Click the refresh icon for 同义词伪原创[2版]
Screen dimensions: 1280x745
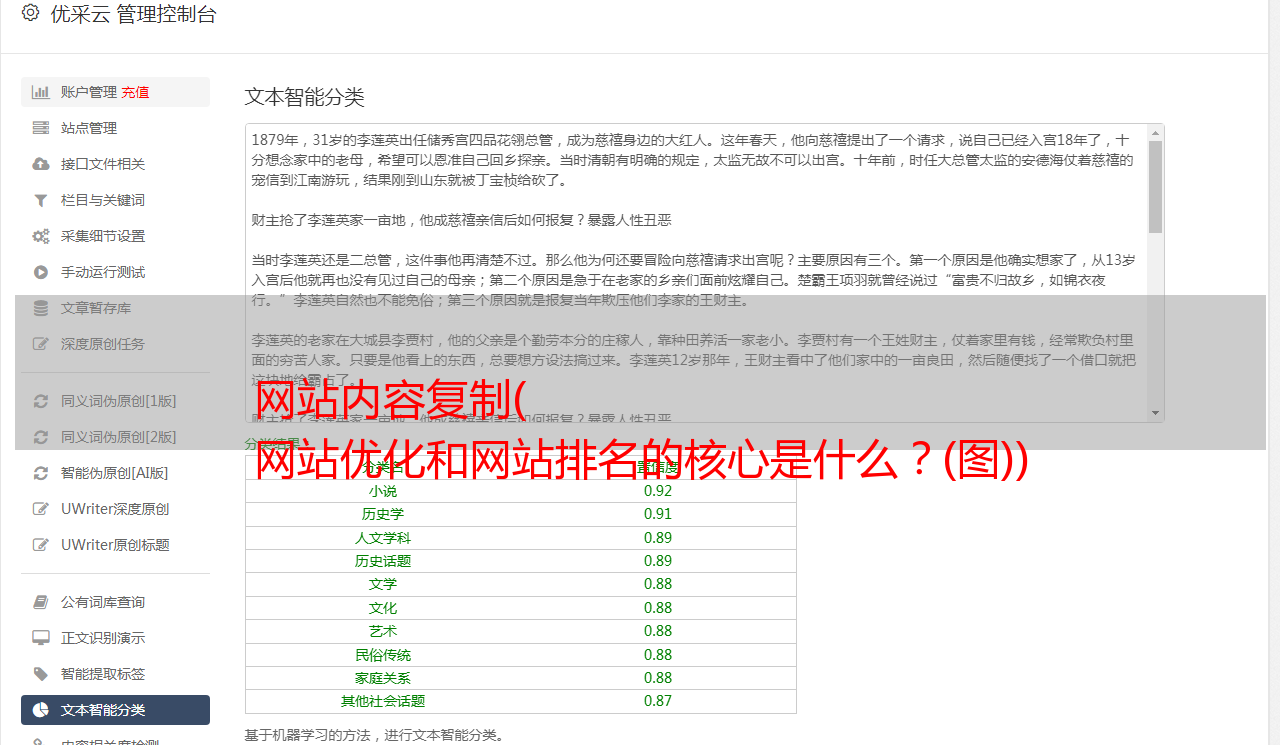click(41, 437)
